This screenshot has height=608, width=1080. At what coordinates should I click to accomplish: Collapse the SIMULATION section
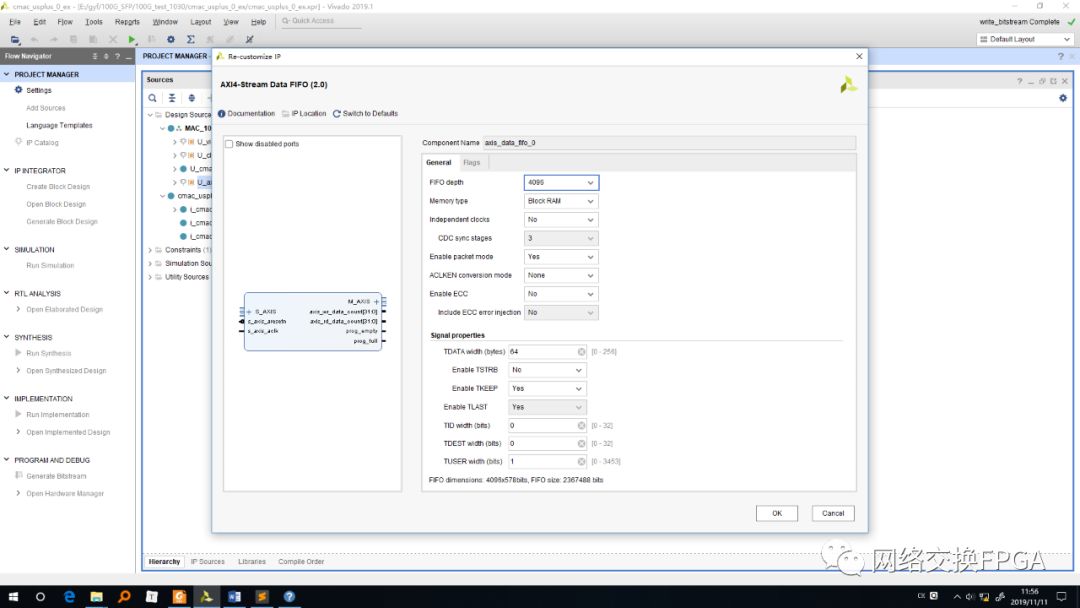7,249
